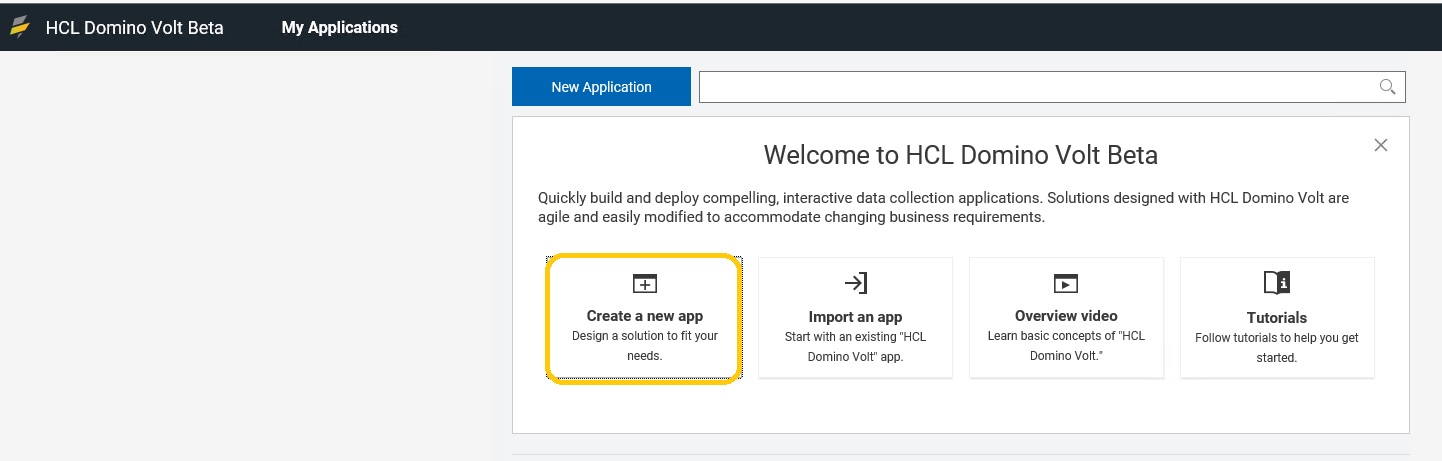The image size is (1442, 461).
Task: Open the "Overview video" heading link
Action: tap(1066, 316)
